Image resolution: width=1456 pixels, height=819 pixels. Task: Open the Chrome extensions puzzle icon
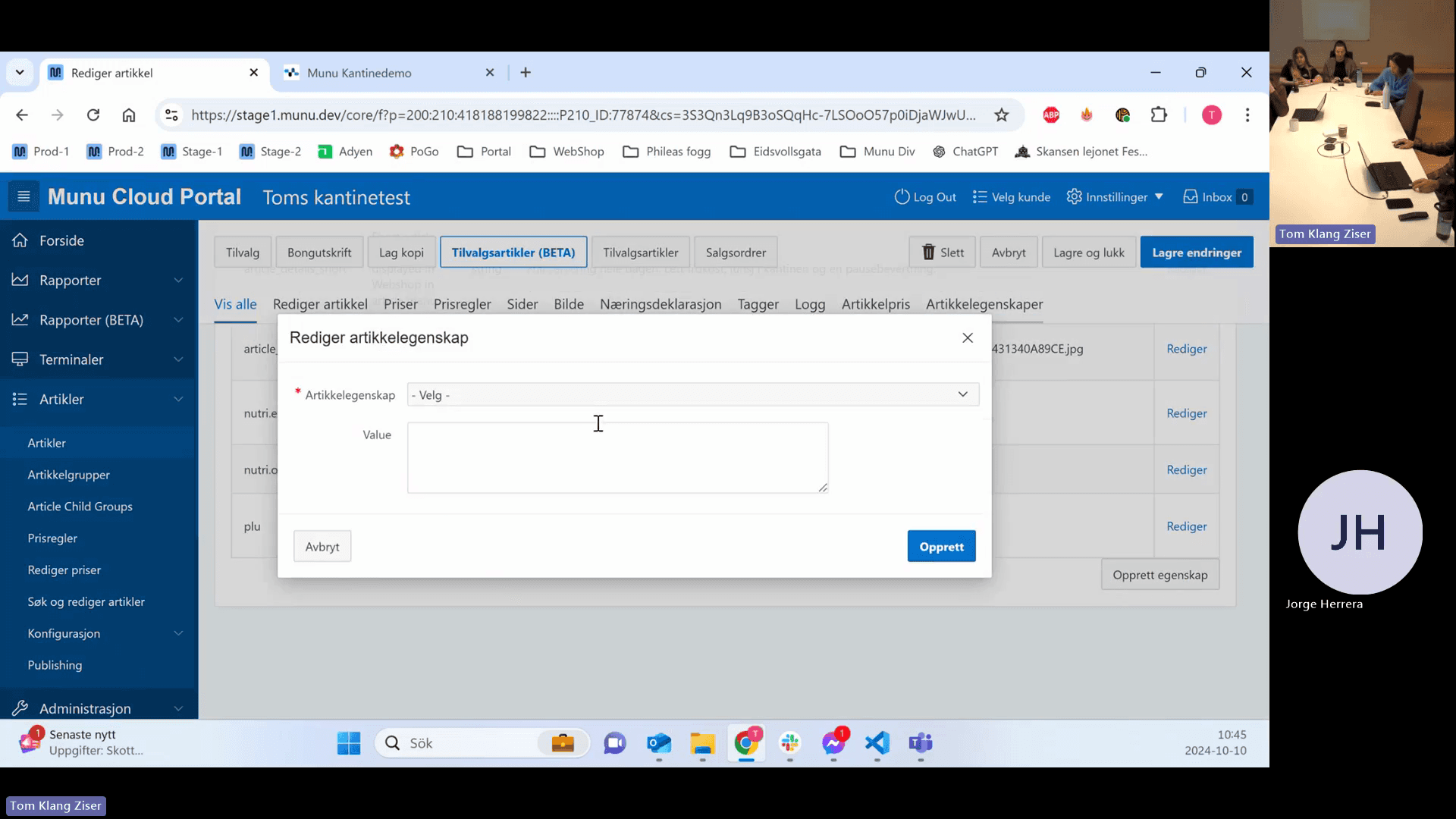(1159, 115)
